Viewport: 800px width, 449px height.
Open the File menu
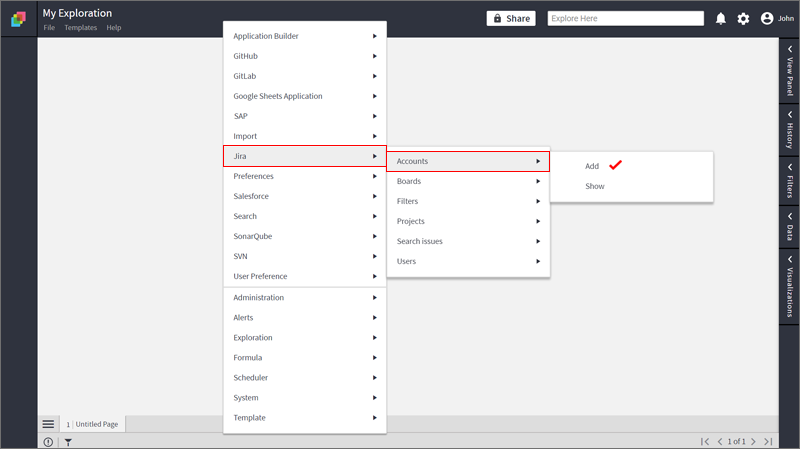pos(49,28)
